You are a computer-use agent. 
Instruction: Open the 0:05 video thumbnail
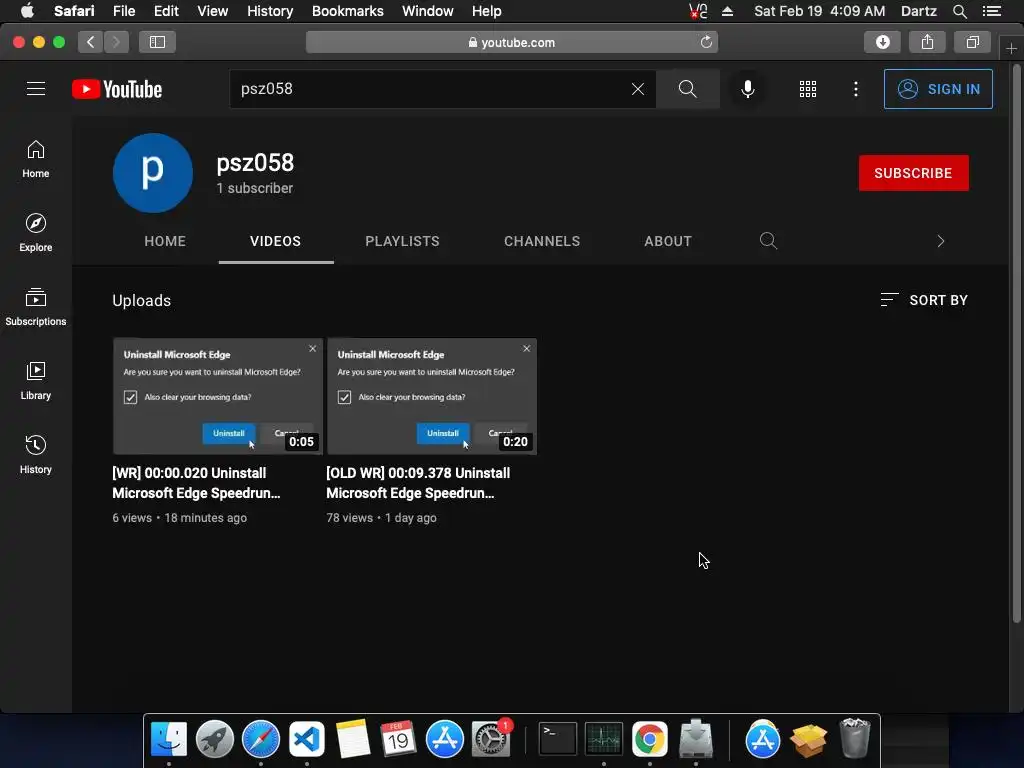[x=218, y=396]
